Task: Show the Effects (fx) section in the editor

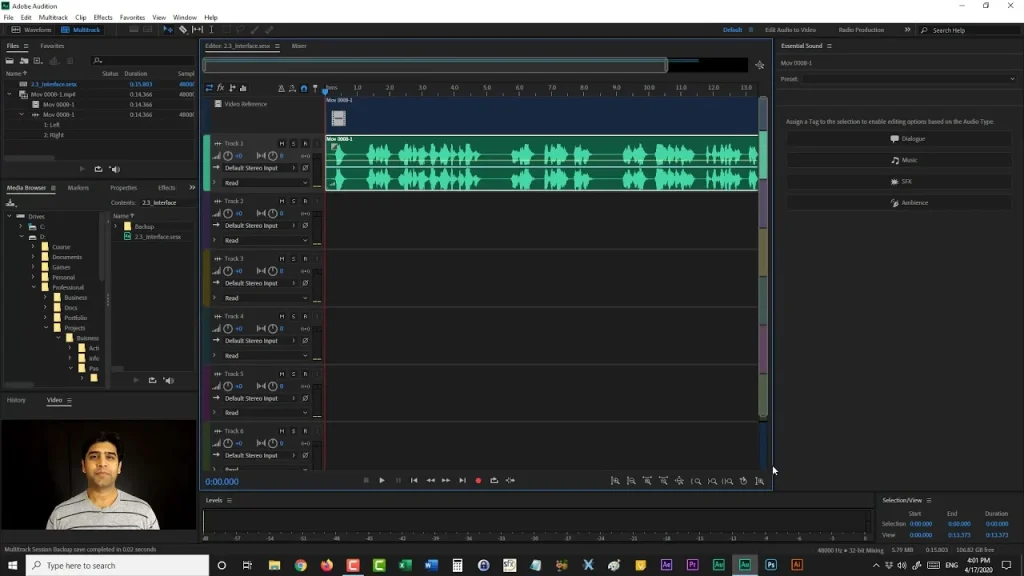Action: (221, 88)
